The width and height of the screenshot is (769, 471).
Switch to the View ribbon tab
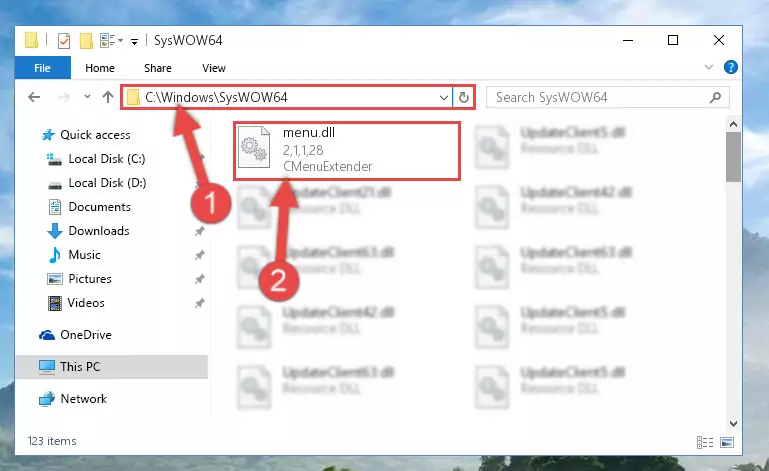pos(214,68)
